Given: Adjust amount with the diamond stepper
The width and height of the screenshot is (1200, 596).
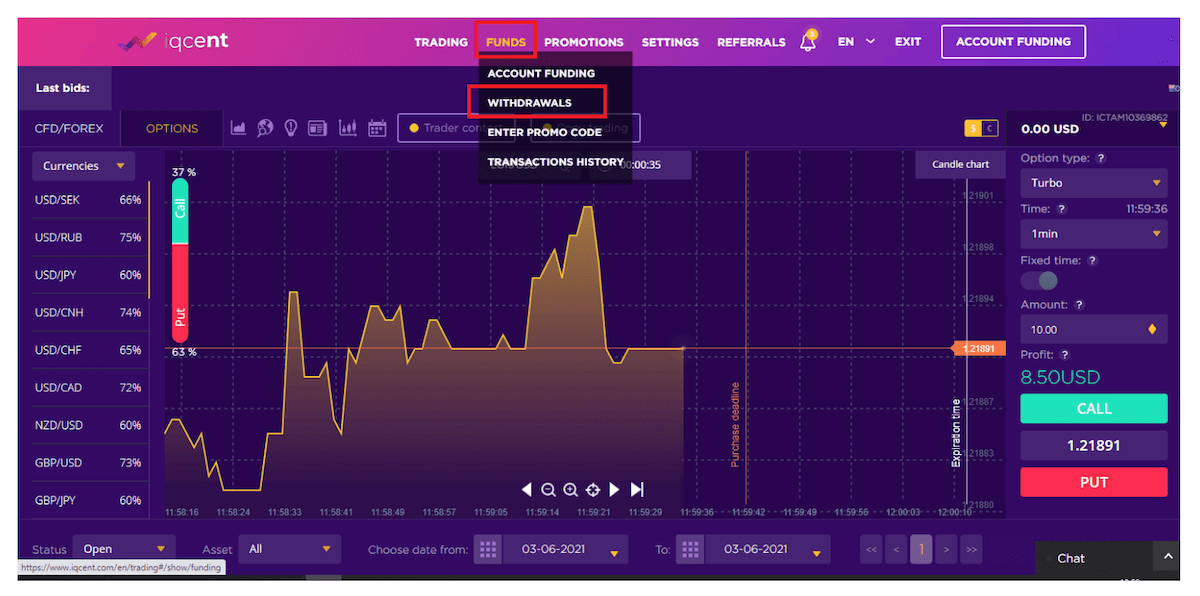Looking at the screenshot, I should (1152, 329).
